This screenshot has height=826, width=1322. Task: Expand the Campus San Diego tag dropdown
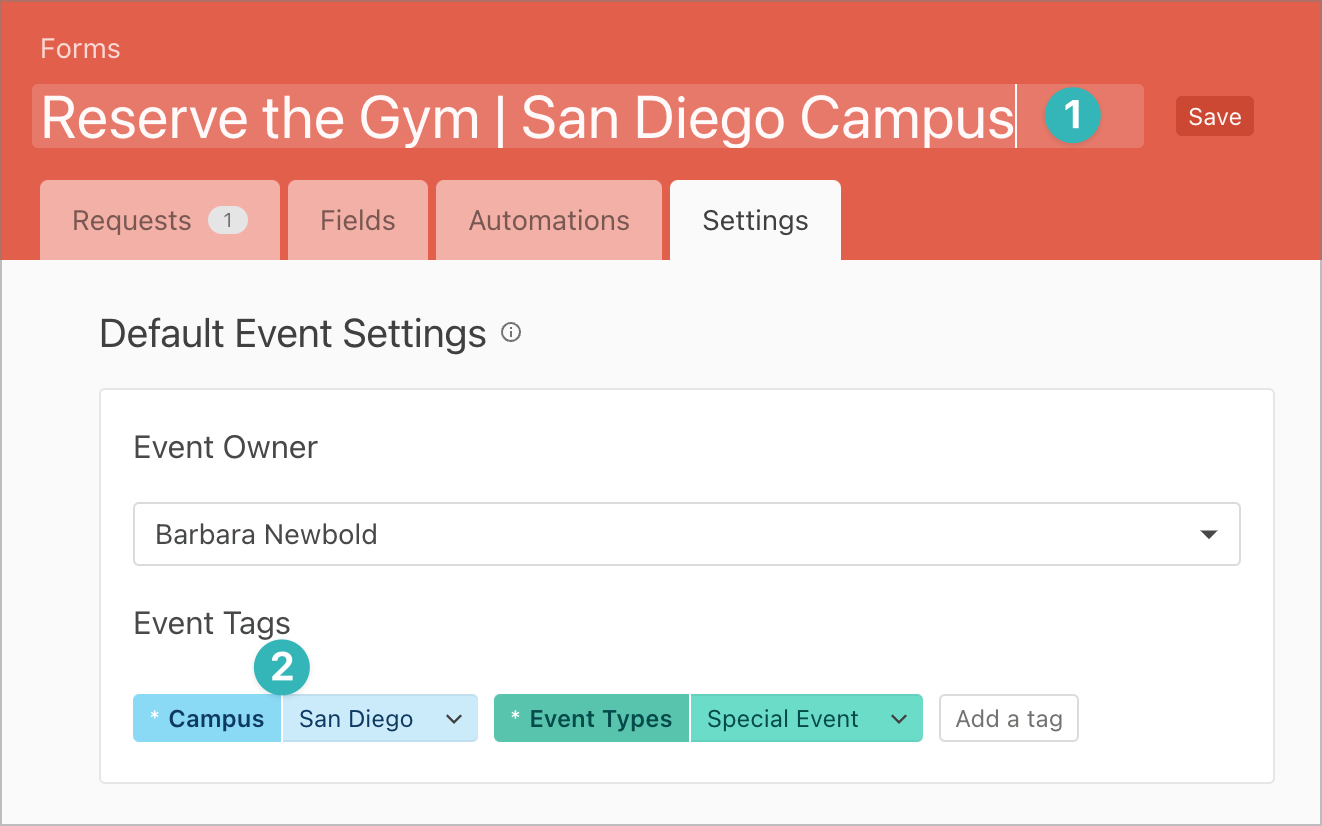[380, 719]
